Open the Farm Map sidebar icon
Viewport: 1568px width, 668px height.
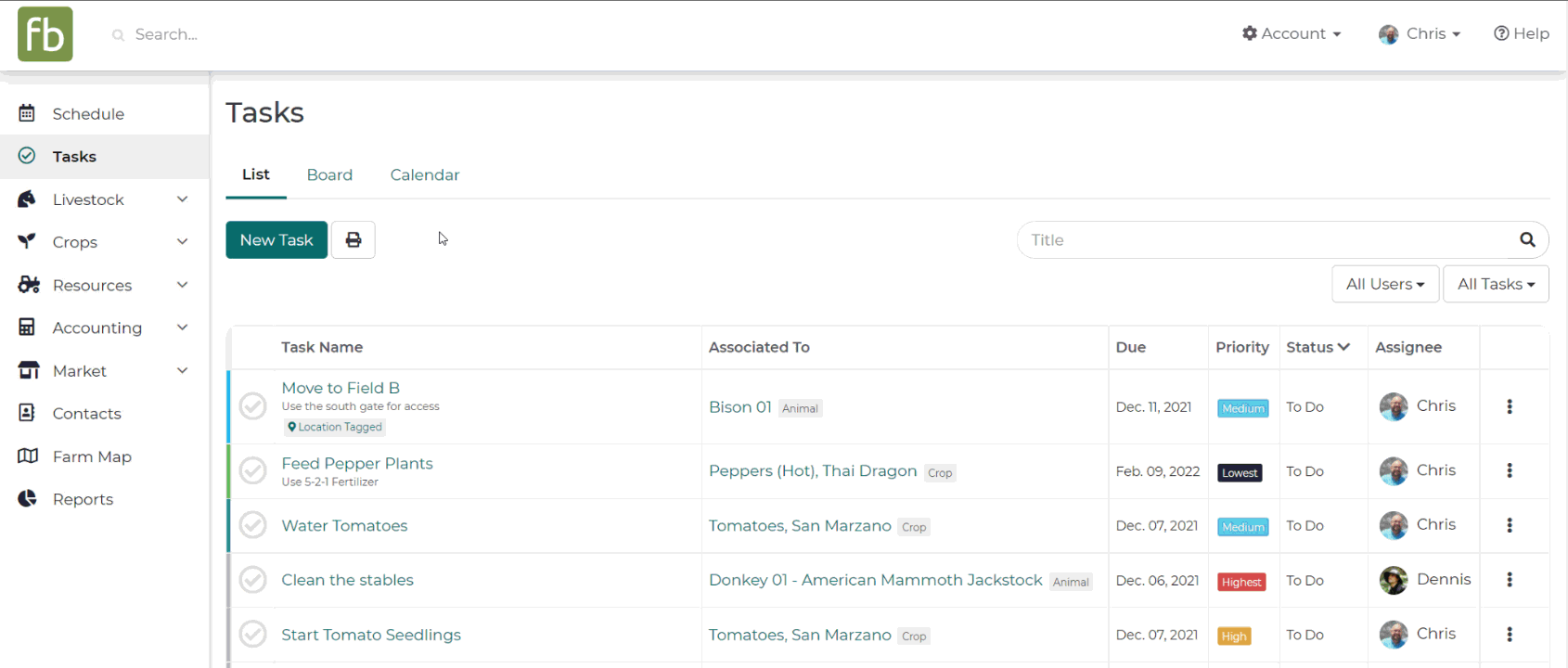[28, 456]
